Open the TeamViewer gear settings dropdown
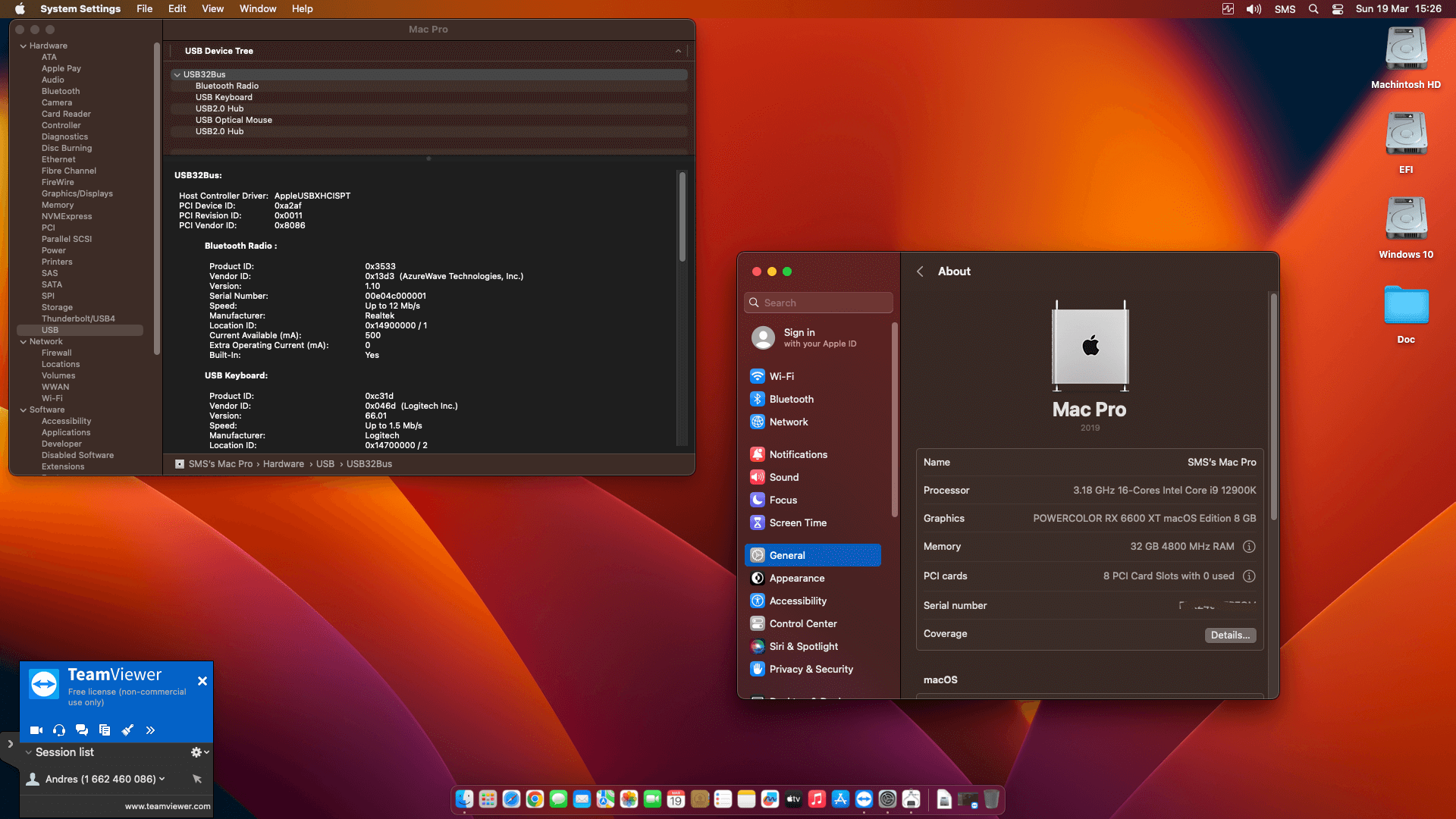1456x819 pixels. (199, 752)
